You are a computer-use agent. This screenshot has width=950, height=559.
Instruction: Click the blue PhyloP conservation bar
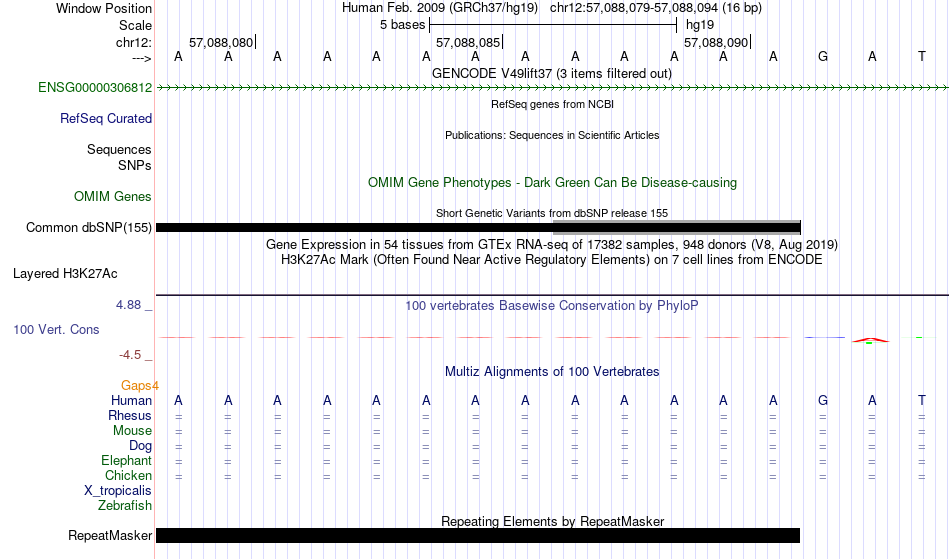(x=824, y=337)
